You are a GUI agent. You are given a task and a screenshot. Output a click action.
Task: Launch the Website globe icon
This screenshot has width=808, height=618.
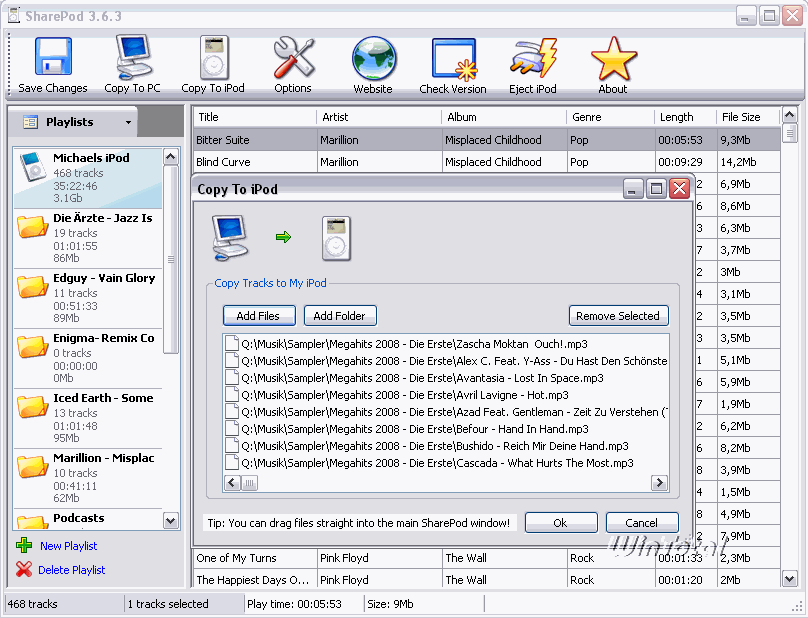(373, 58)
